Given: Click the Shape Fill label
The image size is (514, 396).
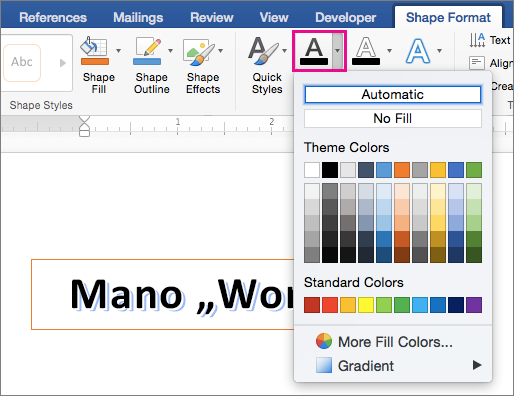Looking at the screenshot, I should pyautogui.click(x=99, y=83).
